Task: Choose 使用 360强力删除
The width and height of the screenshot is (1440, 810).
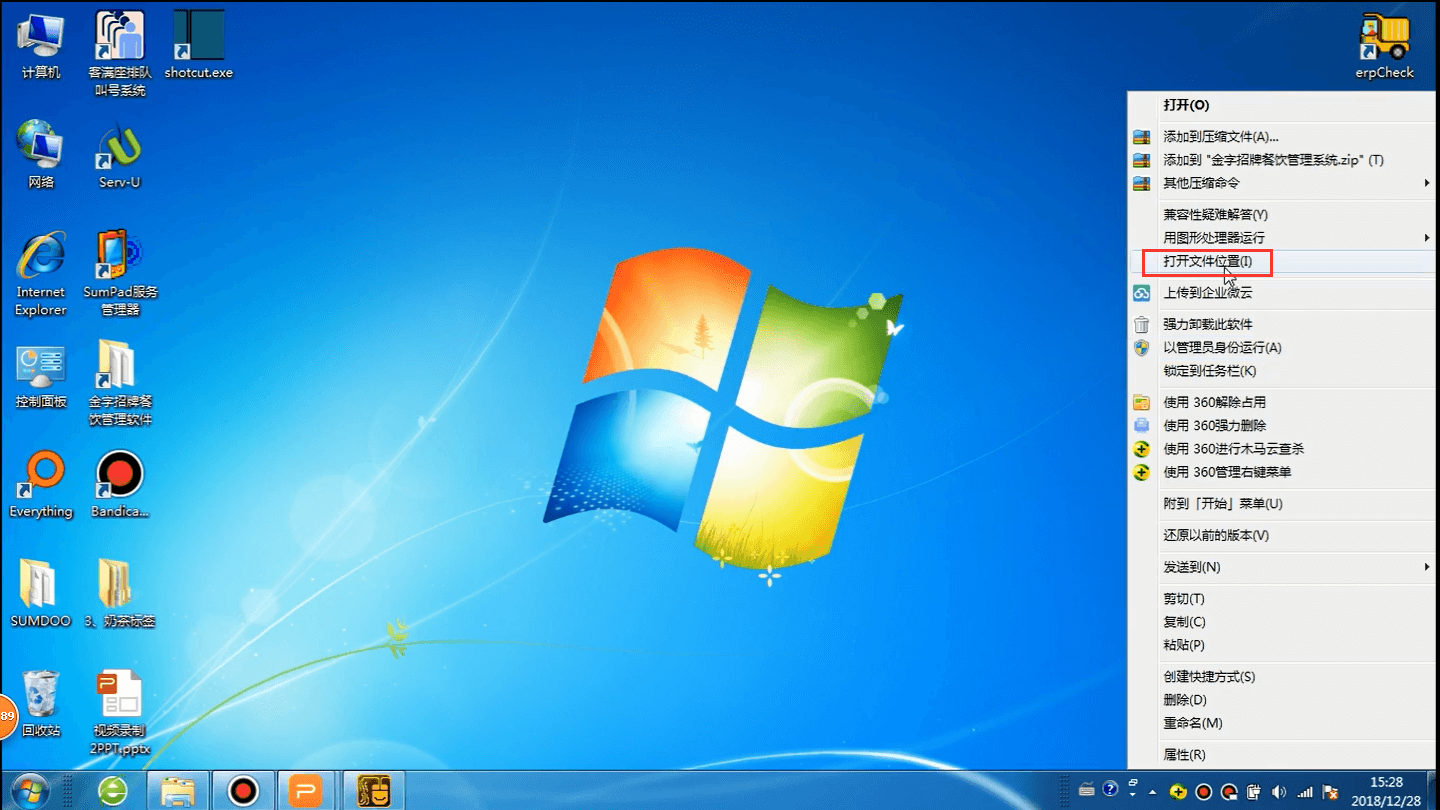Action: (1282, 426)
